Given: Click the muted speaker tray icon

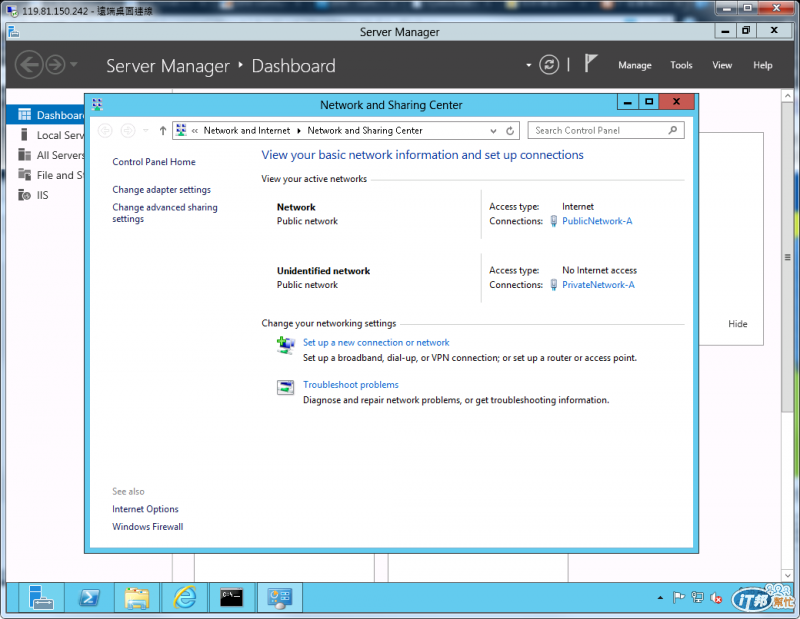Looking at the screenshot, I should click(x=716, y=598).
